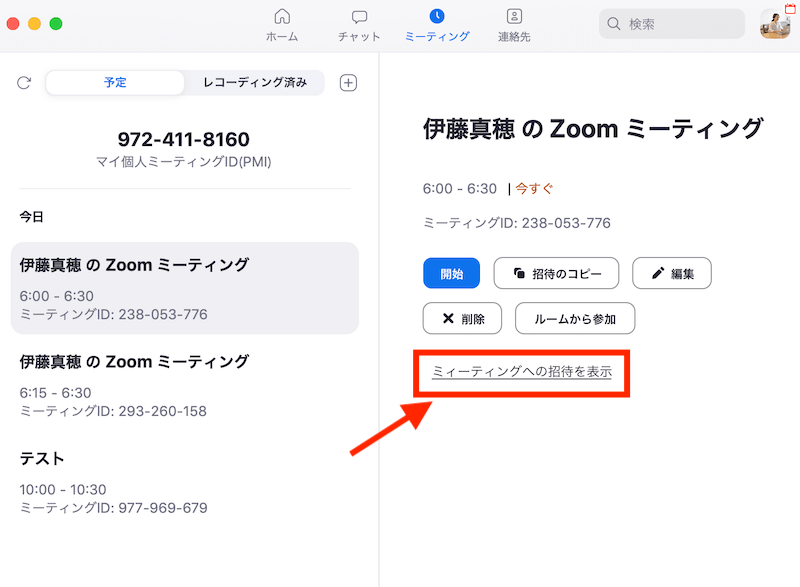Select the 予定 (Upcoming) segment
800x587 pixels.
pos(115,83)
